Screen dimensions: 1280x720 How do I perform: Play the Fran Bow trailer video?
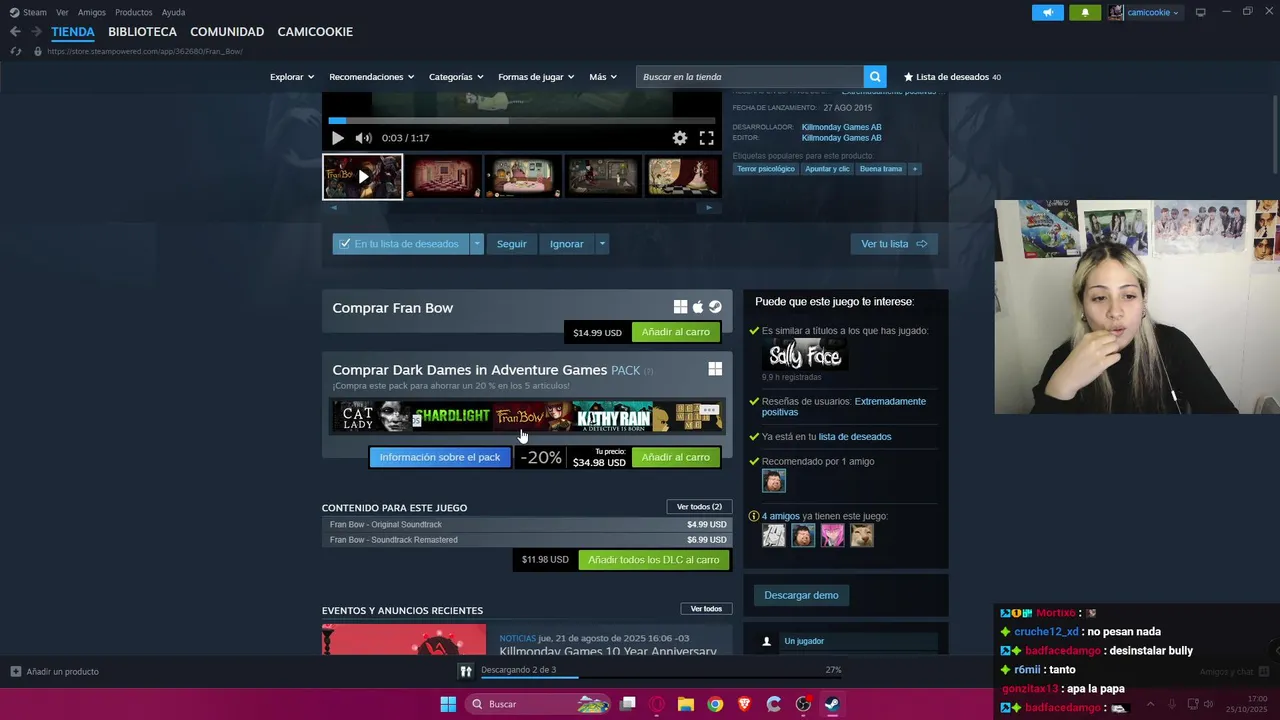pyautogui.click(x=337, y=138)
